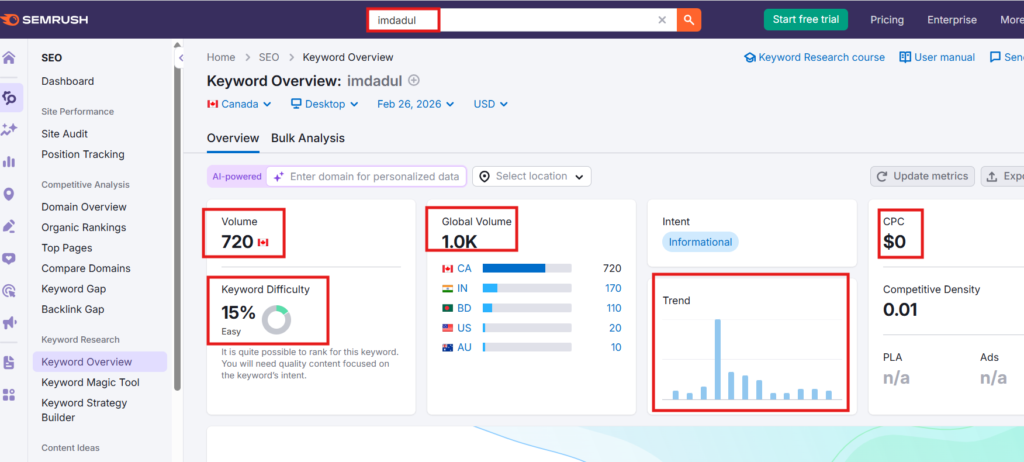This screenshot has width=1024, height=462.
Task: Open Keyword Magic Tool in the sidebar
Action: pyautogui.click(x=90, y=382)
